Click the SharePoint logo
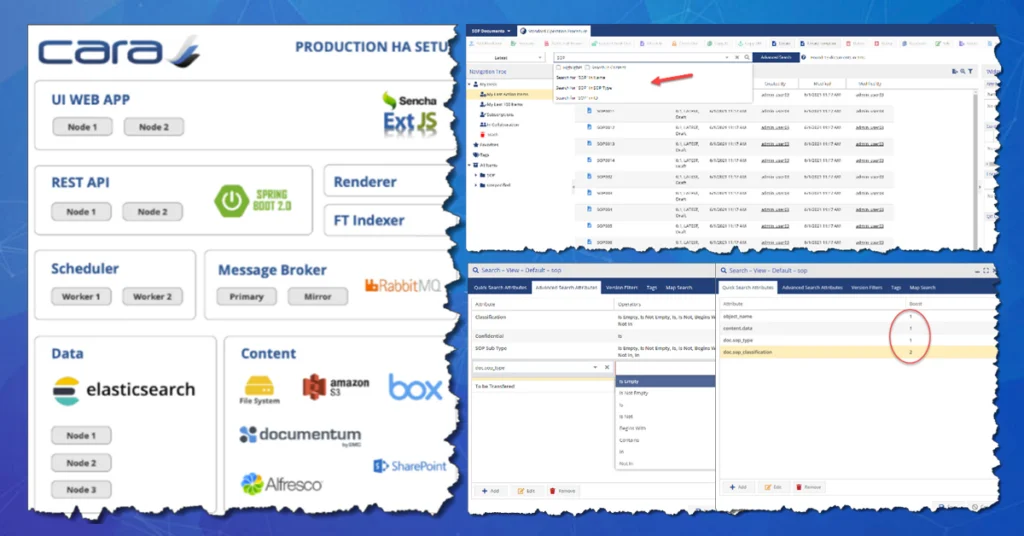The image size is (1024, 536). [x=409, y=466]
